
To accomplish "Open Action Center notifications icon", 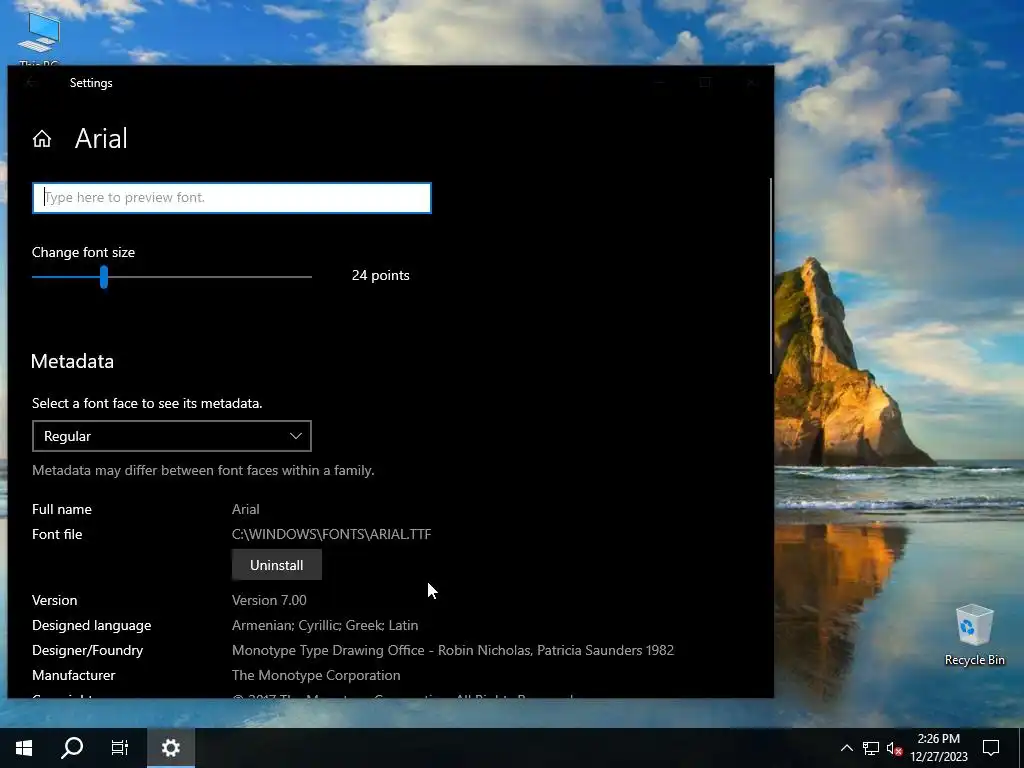I will (x=991, y=748).
